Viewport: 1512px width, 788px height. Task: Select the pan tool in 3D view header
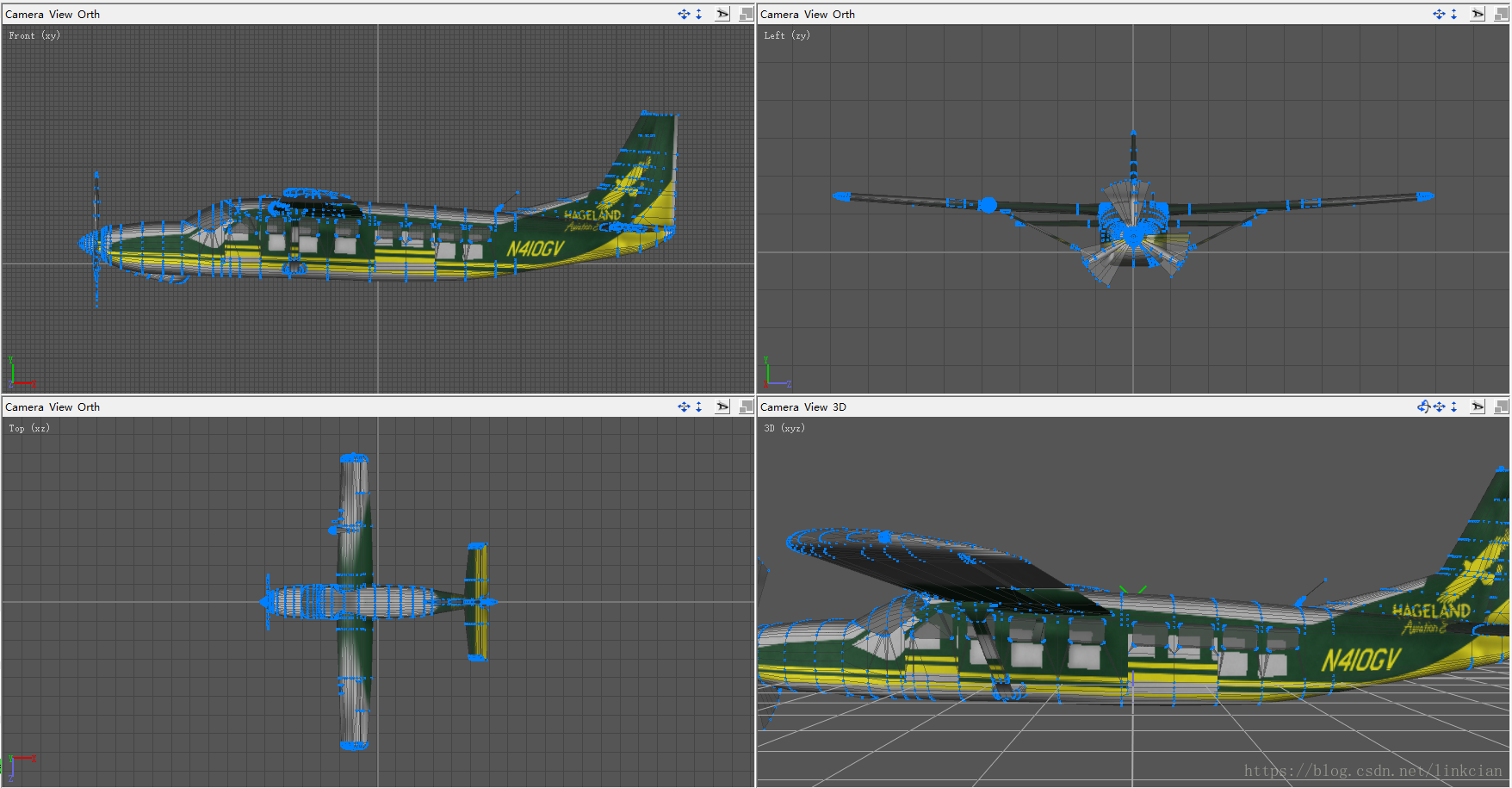pos(1439,406)
